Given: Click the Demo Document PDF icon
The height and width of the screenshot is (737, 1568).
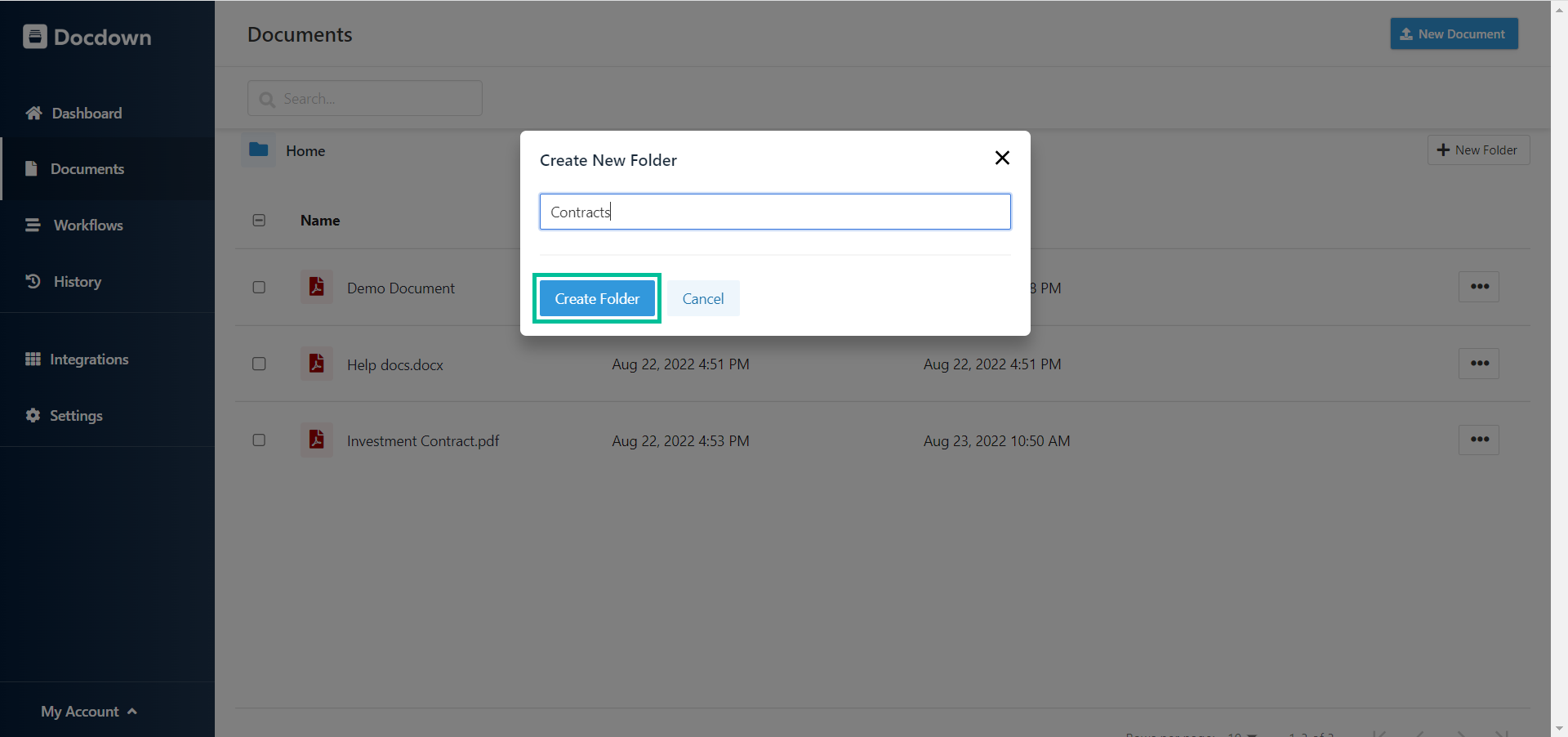Looking at the screenshot, I should pos(316,287).
